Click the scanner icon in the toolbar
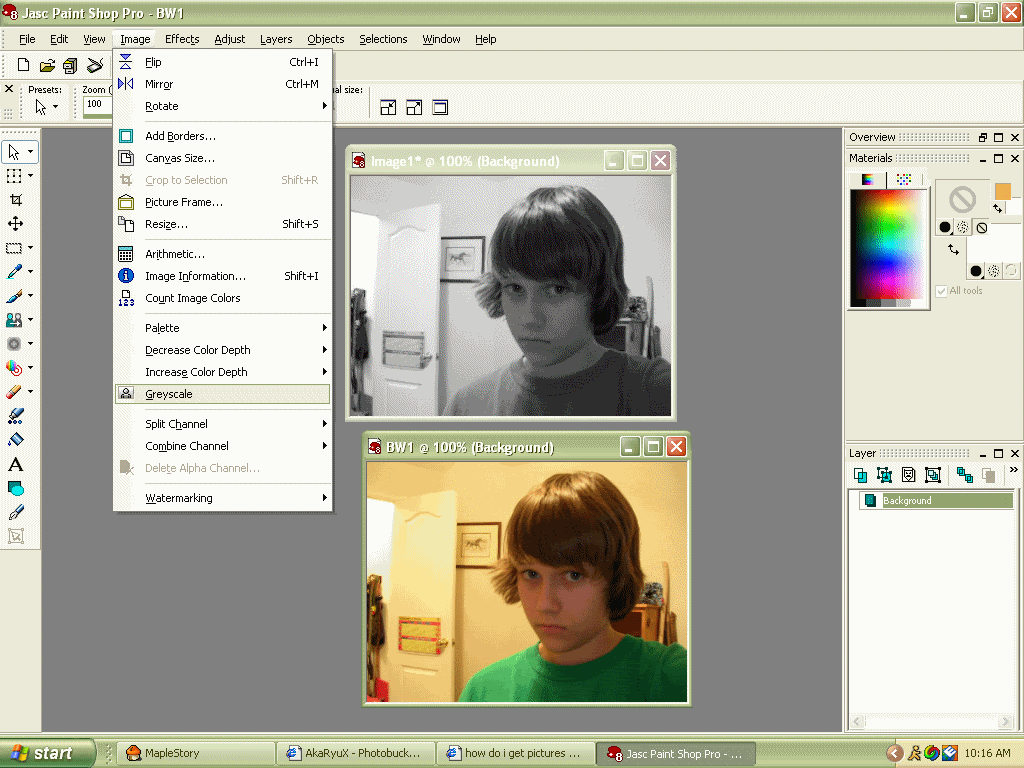Image resolution: width=1024 pixels, height=768 pixels. [95, 65]
